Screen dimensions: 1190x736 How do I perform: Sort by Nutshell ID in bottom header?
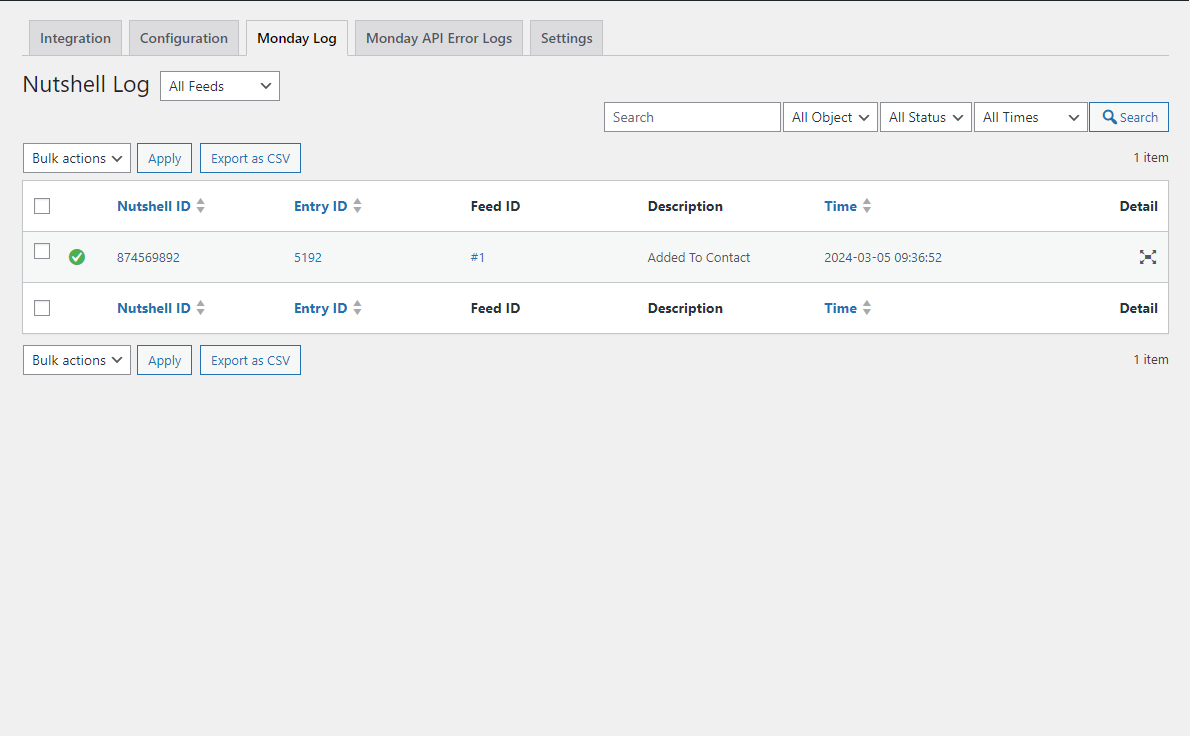153,308
